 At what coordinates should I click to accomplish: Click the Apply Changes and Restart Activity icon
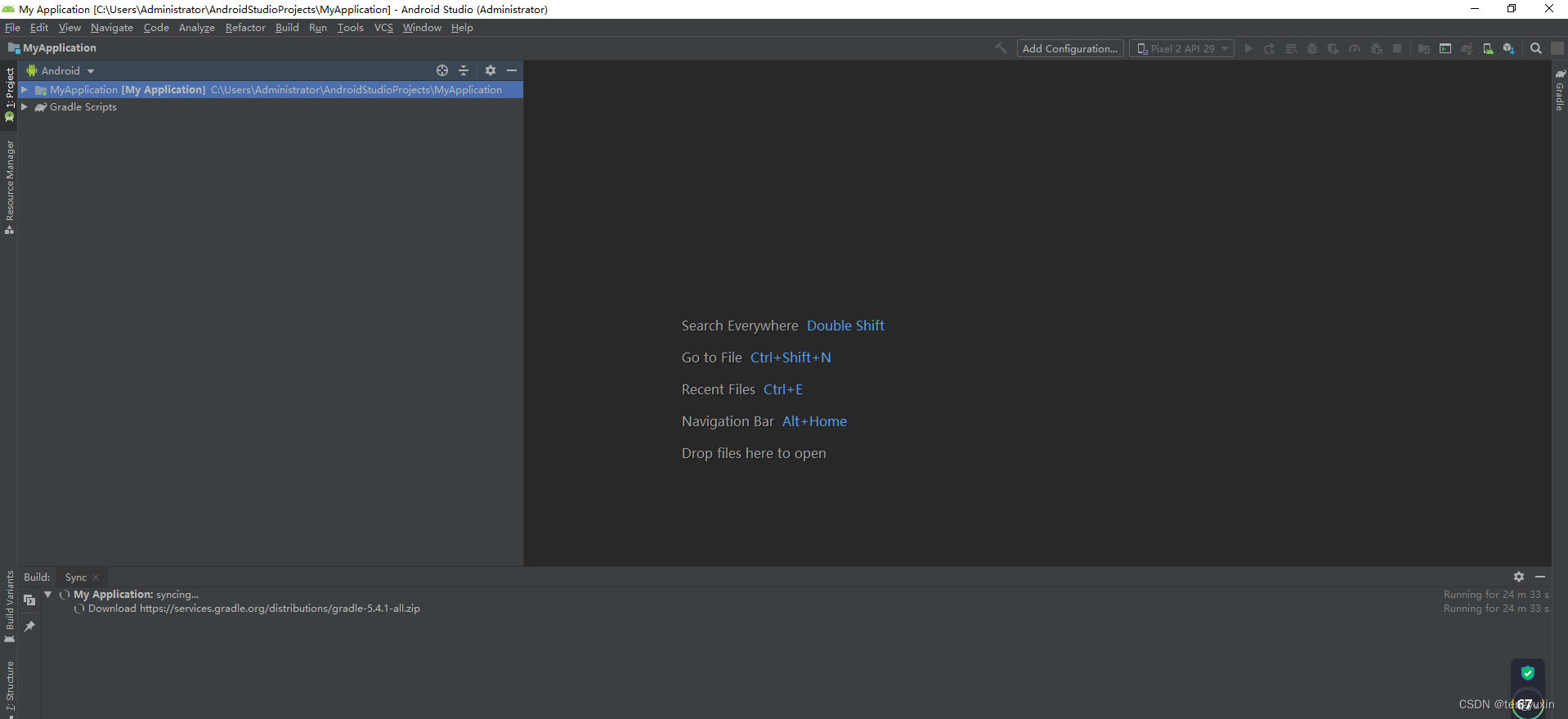pyautogui.click(x=1270, y=48)
